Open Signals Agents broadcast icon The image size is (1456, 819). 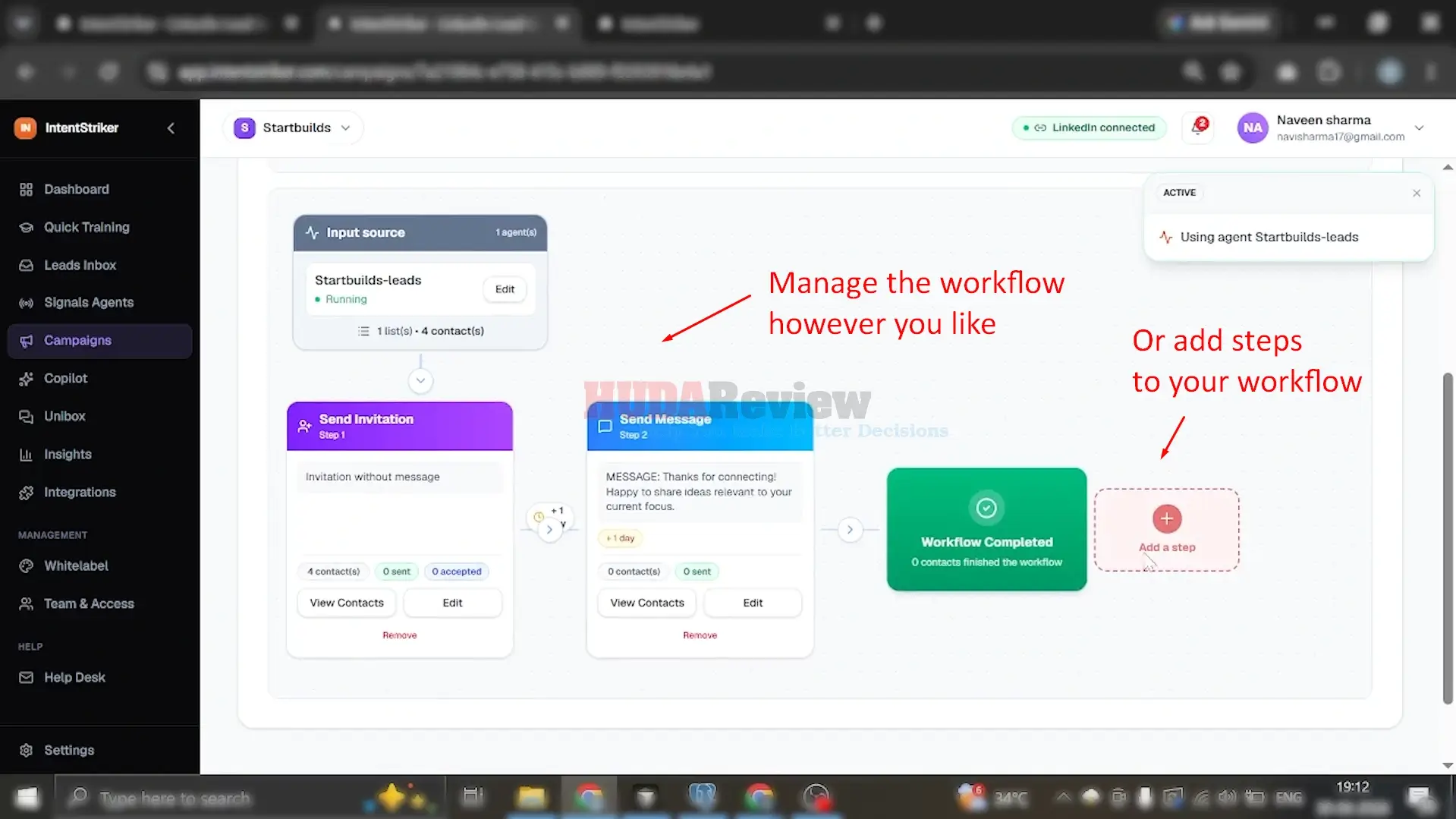tap(26, 303)
